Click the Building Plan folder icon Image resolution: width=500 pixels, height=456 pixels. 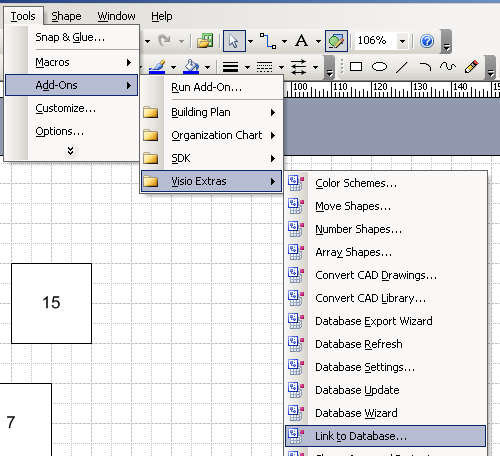(151, 112)
